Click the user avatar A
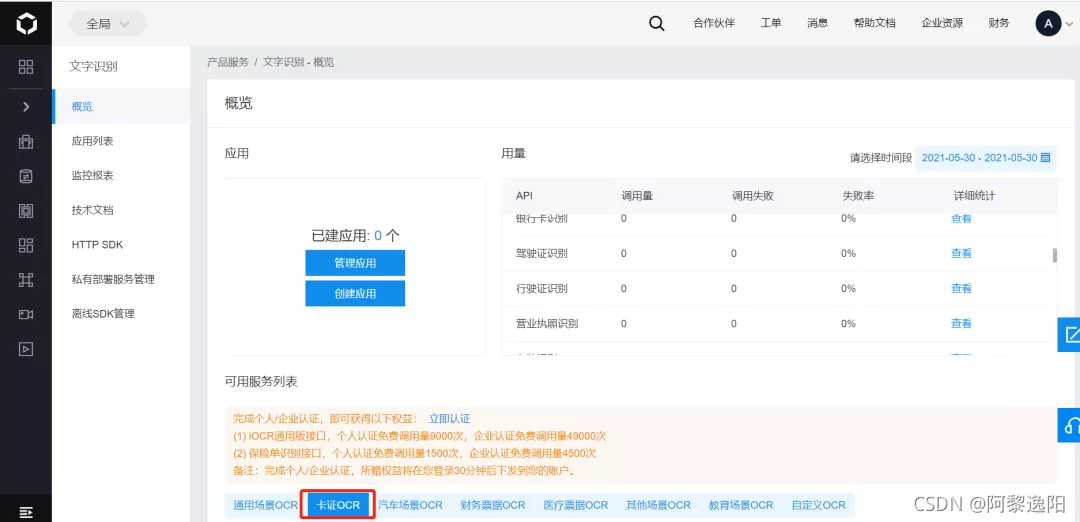Screen dimensions: 1080x522 [1048, 23]
